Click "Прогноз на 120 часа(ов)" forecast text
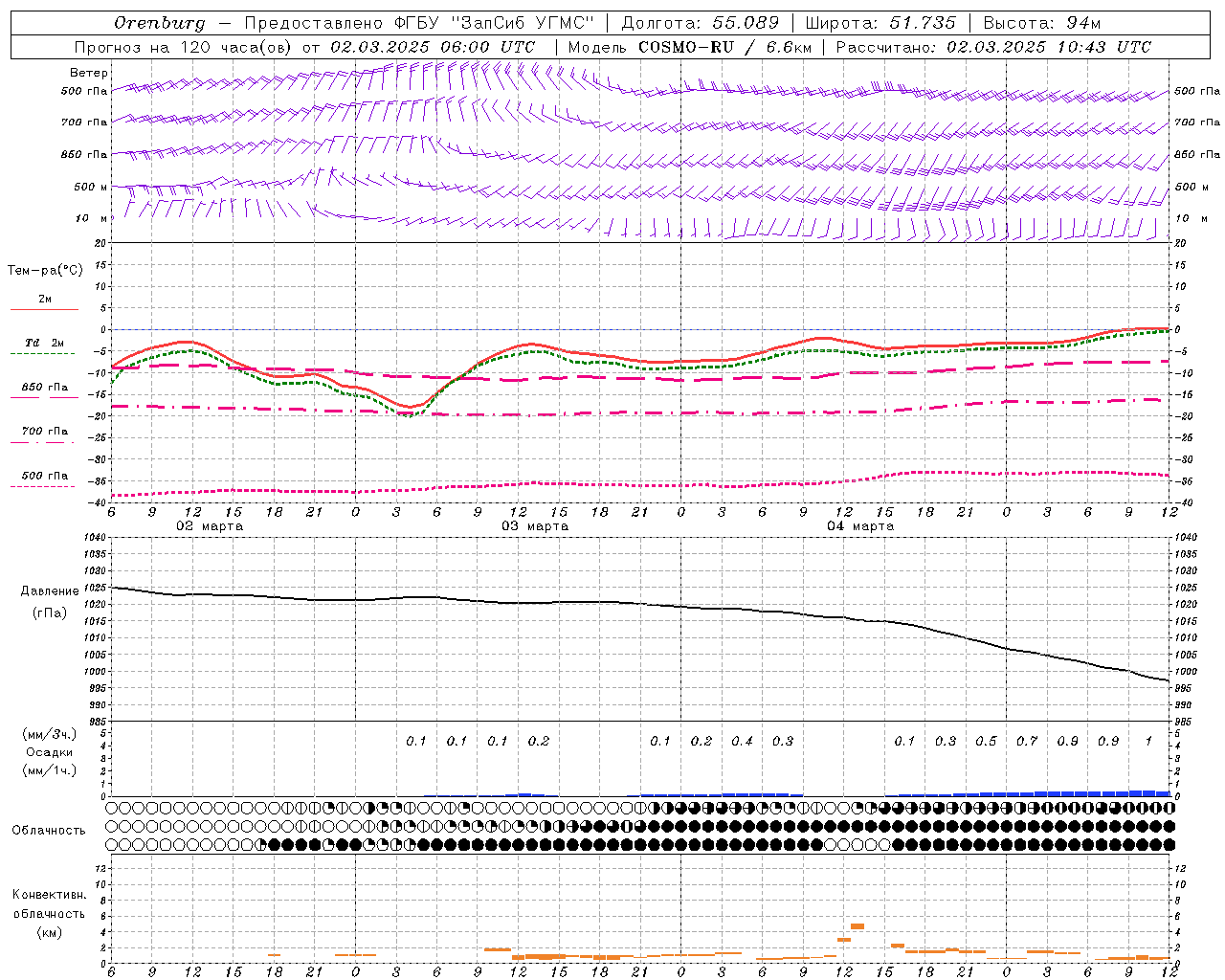The height and width of the screenshot is (980, 1225). pyautogui.click(x=185, y=47)
